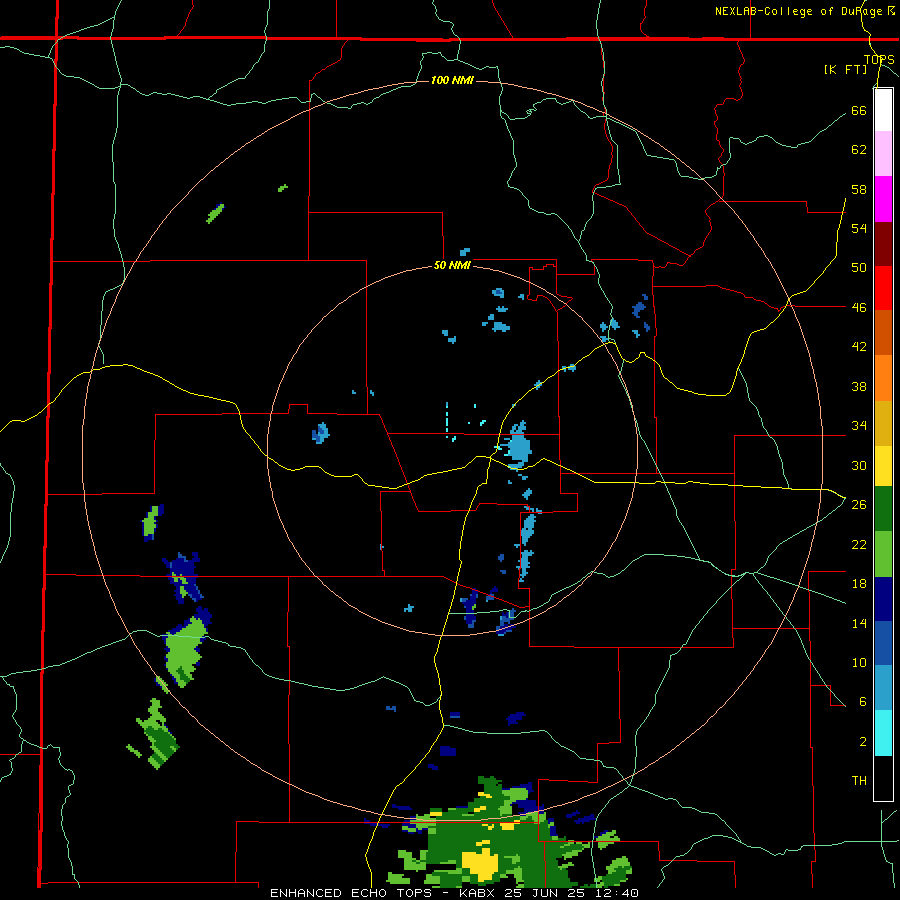This screenshot has height=900, width=900.
Task: Click the navy legend swatch between 18 and 14
Action: pyautogui.click(x=883, y=599)
